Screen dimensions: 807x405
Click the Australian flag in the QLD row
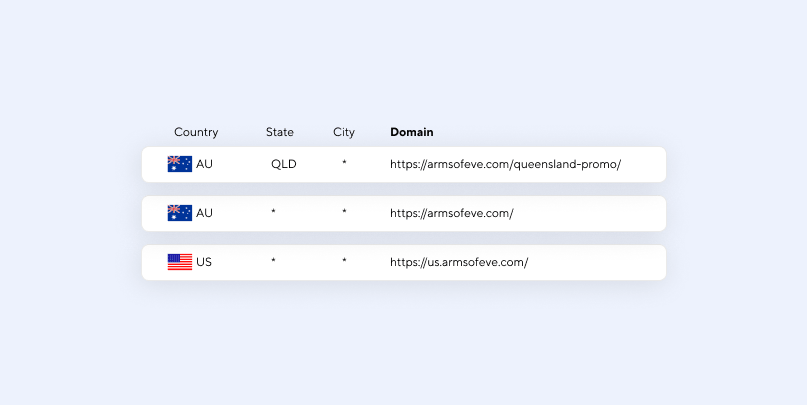180,164
